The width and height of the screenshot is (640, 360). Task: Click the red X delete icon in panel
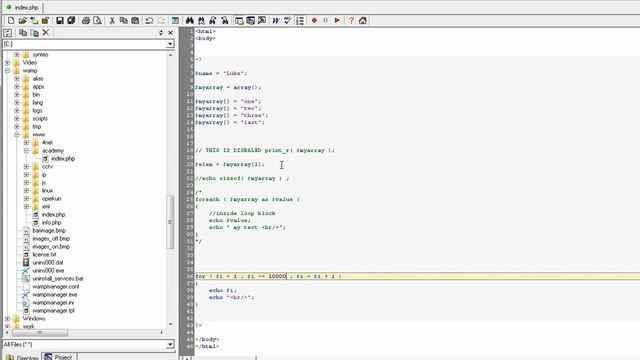[x=46, y=33]
